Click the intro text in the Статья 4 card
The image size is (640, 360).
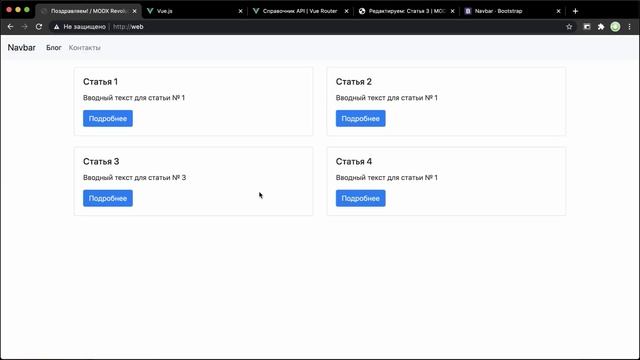[x=387, y=178]
